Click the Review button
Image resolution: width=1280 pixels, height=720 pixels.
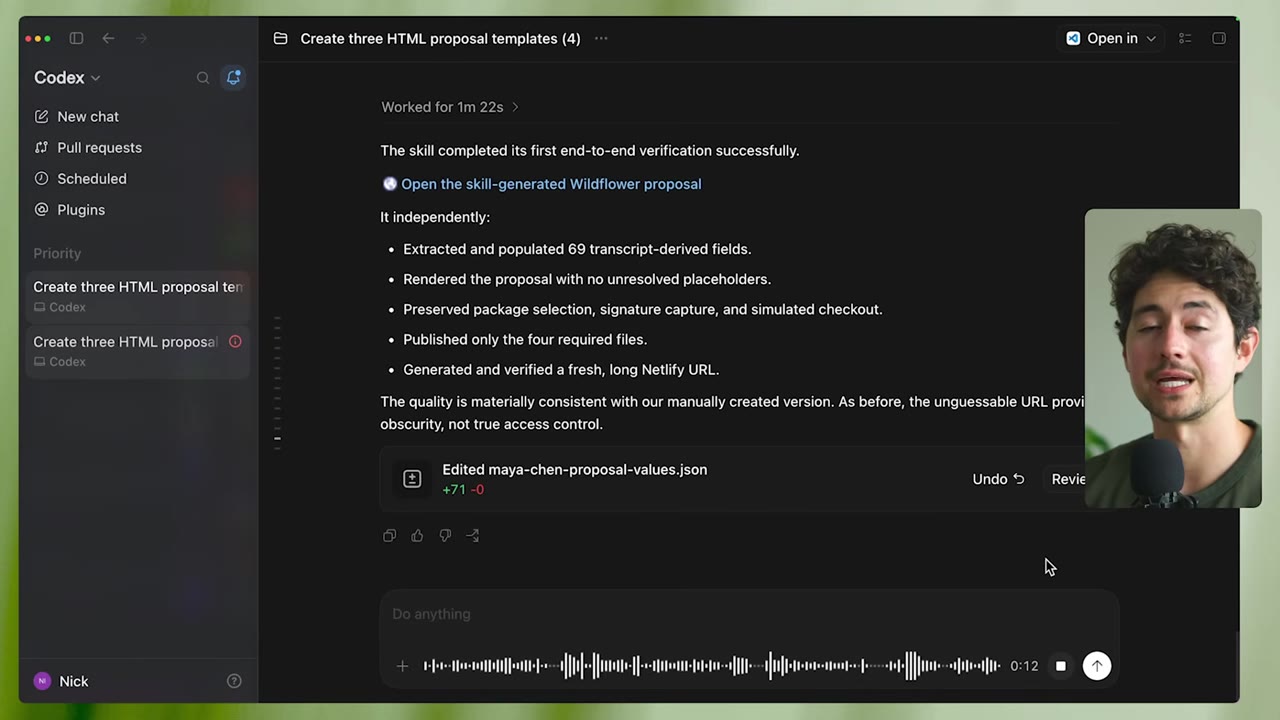tap(1068, 479)
